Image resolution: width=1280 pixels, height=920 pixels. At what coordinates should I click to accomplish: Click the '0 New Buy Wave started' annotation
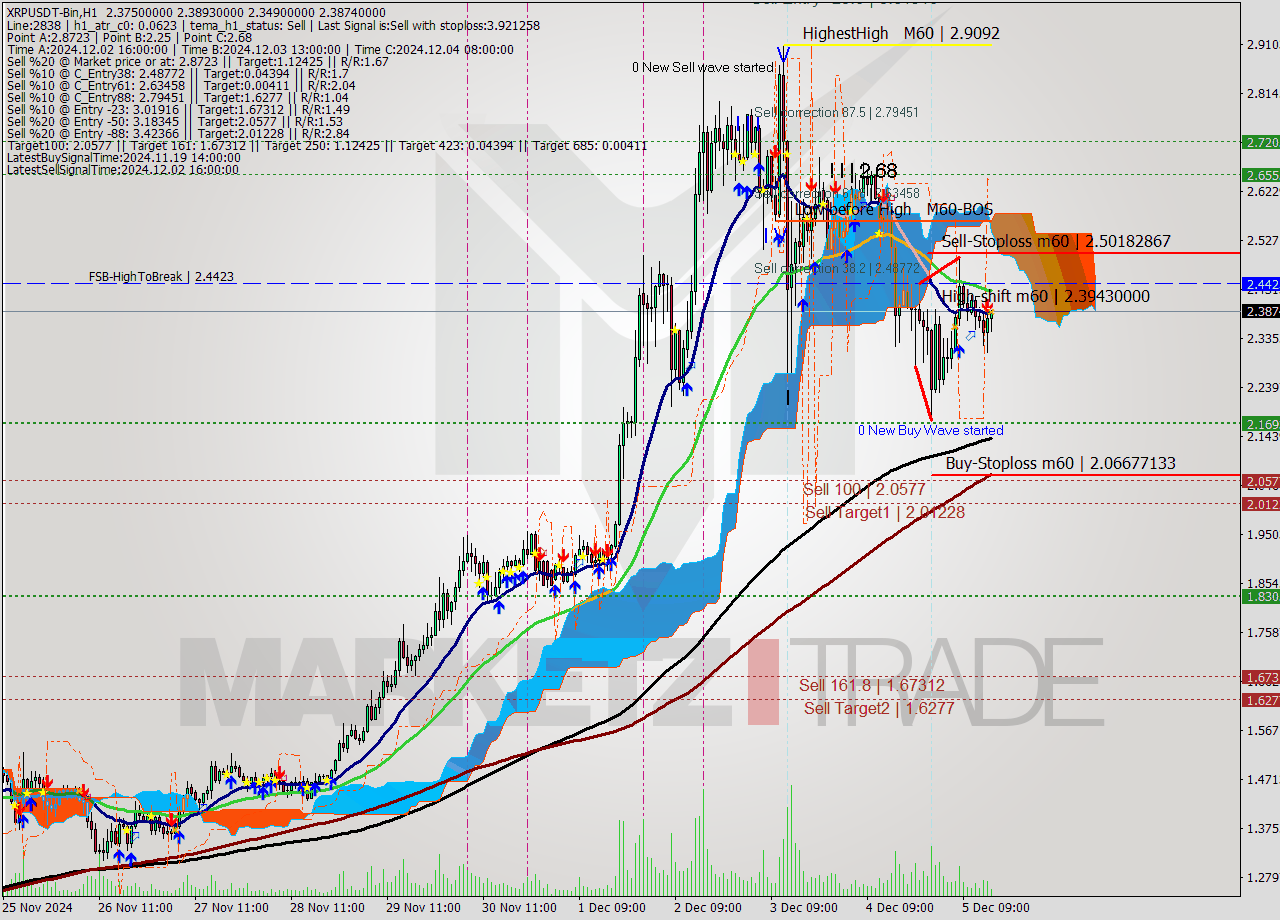930,430
